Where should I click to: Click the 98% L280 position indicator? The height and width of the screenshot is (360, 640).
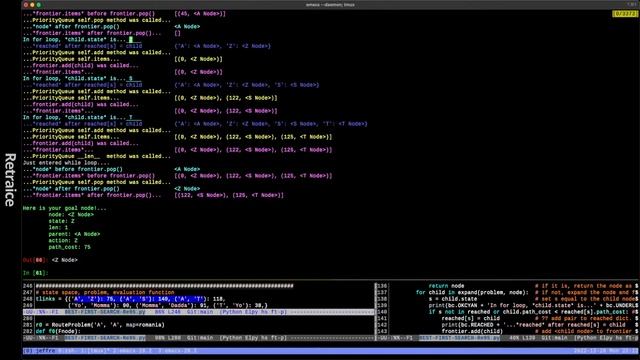pos(168,338)
